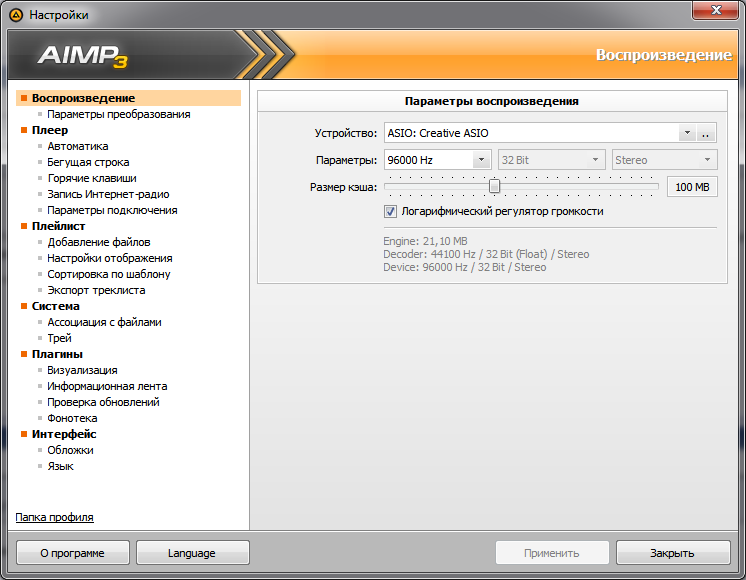746x580 pixels.
Task: Click the Engine: 21,10 MB info text
Action: [425, 241]
